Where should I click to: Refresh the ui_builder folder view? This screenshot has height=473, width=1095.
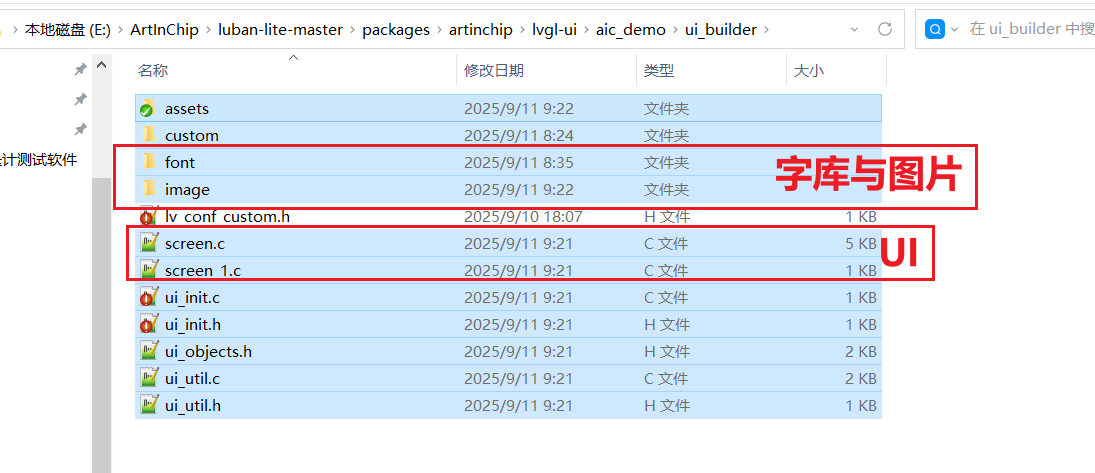point(885,29)
